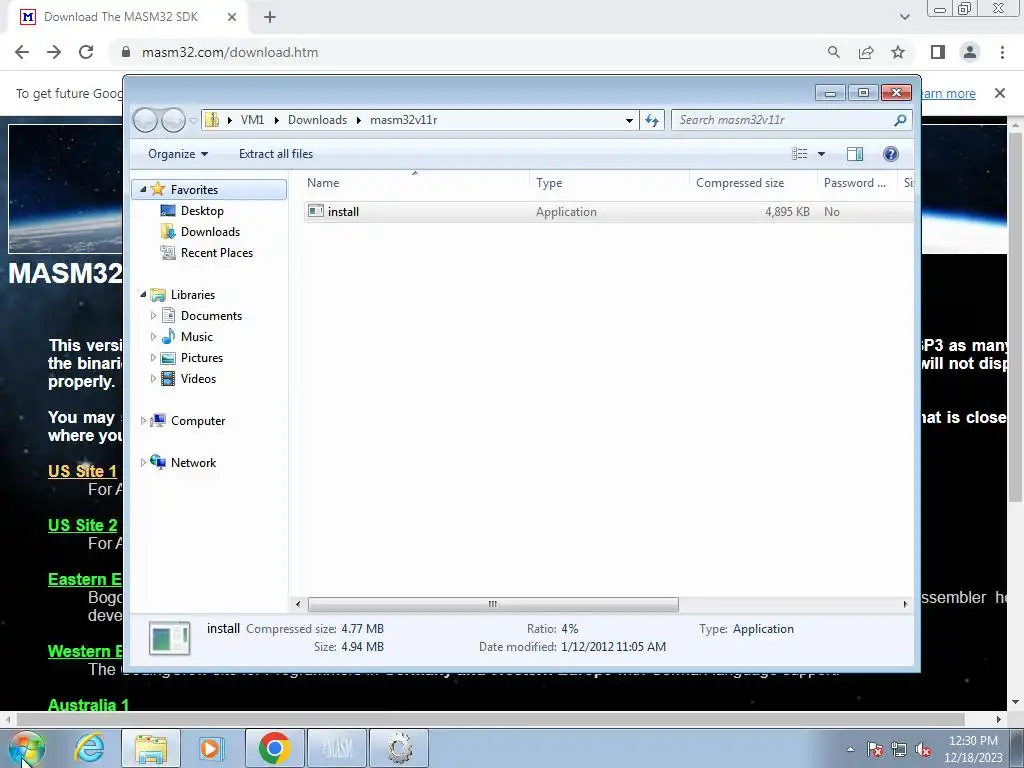The height and width of the screenshot is (768, 1024).
Task: Open Downloads in Favorites
Action: point(210,232)
